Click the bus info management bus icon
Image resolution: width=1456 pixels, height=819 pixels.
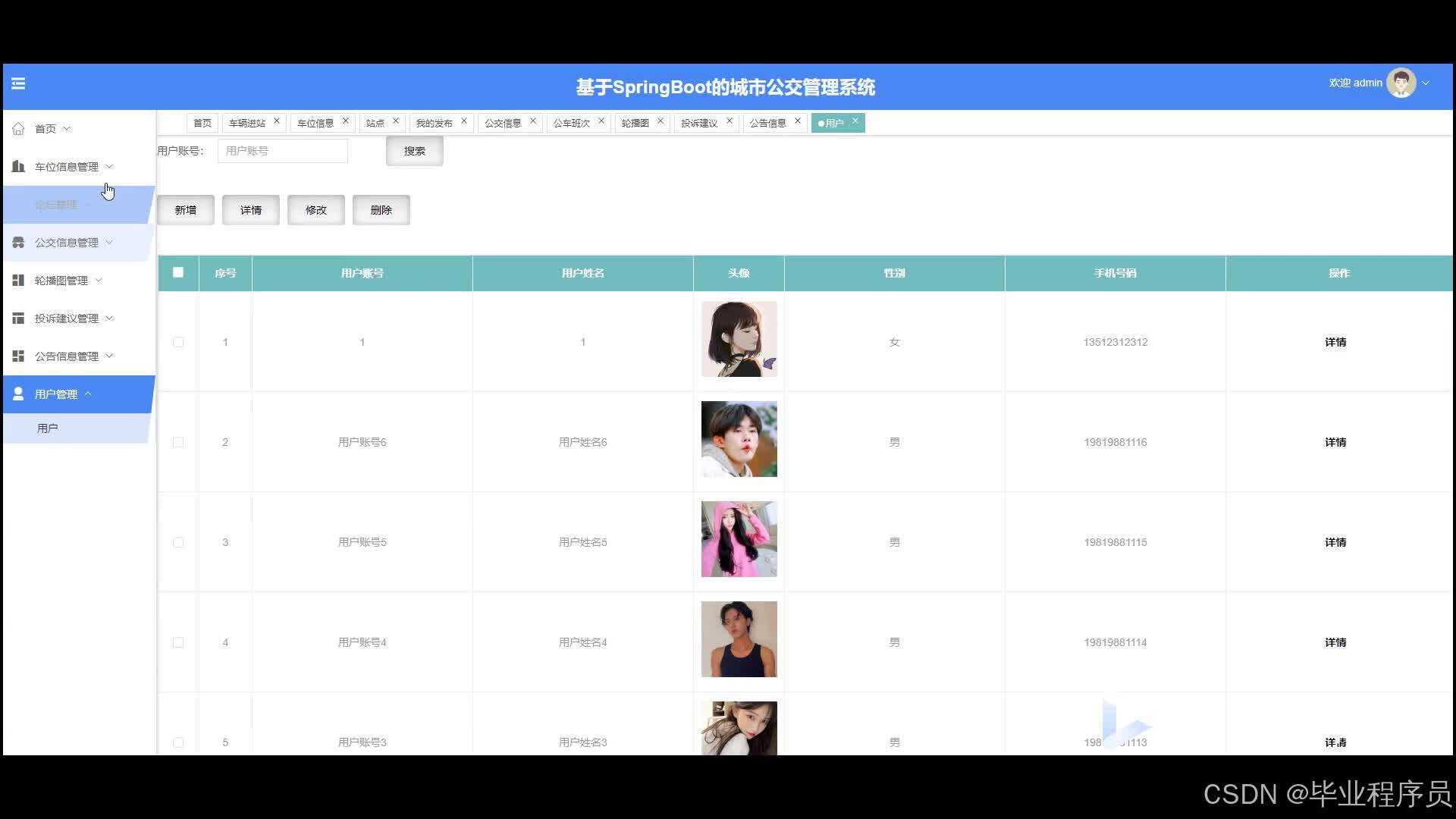[x=18, y=243]
